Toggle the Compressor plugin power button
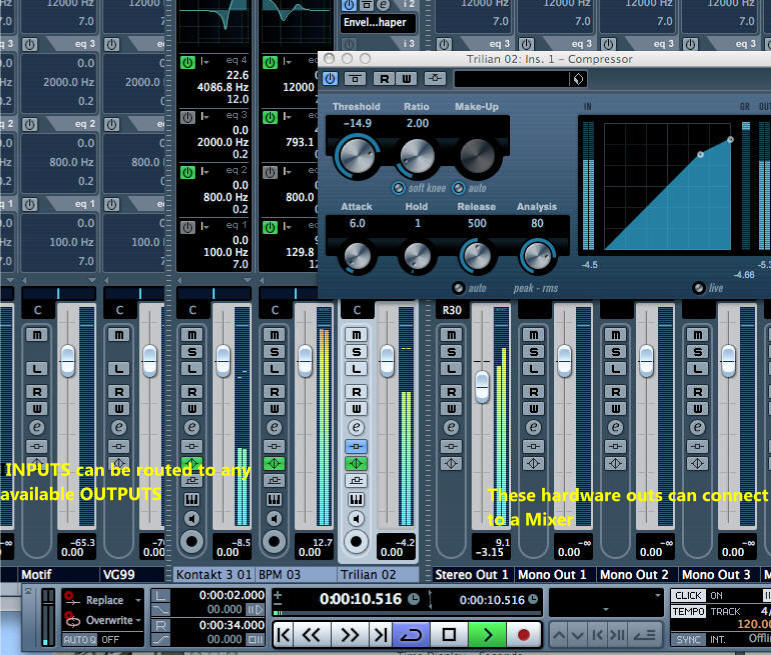Image resolution: width=771 pixels, height=655 pixels. click(x=330, y=79)
